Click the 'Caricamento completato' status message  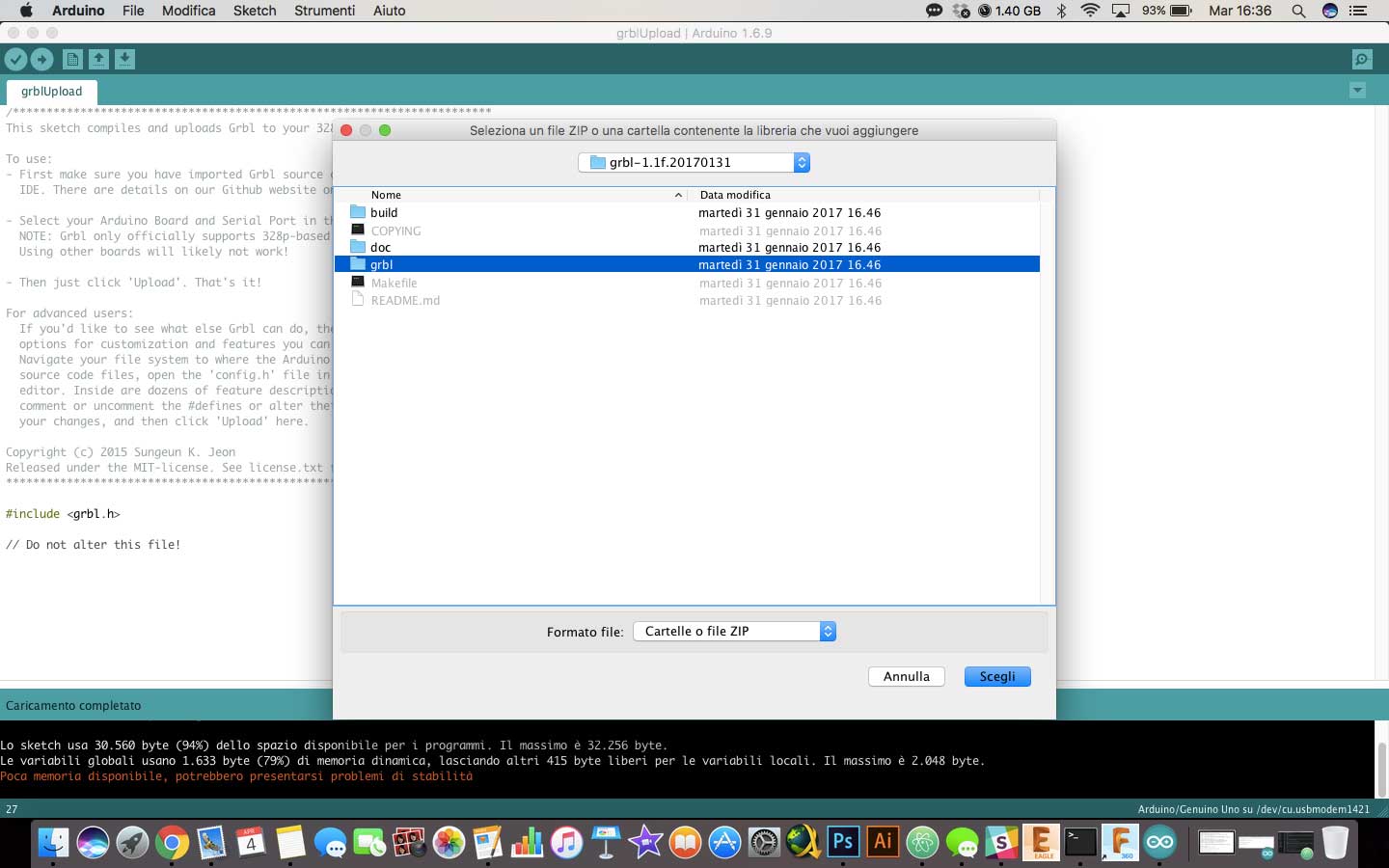click(73, 705)
